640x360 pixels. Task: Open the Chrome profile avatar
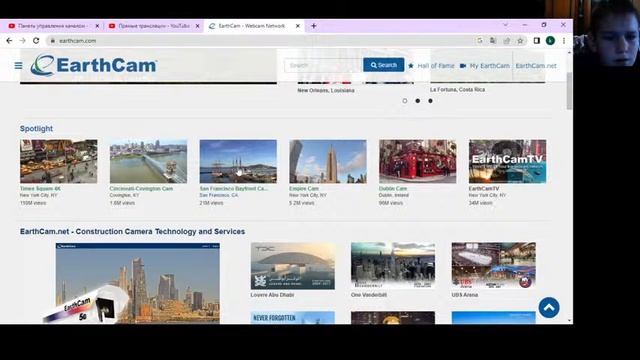tap(550, 41)
